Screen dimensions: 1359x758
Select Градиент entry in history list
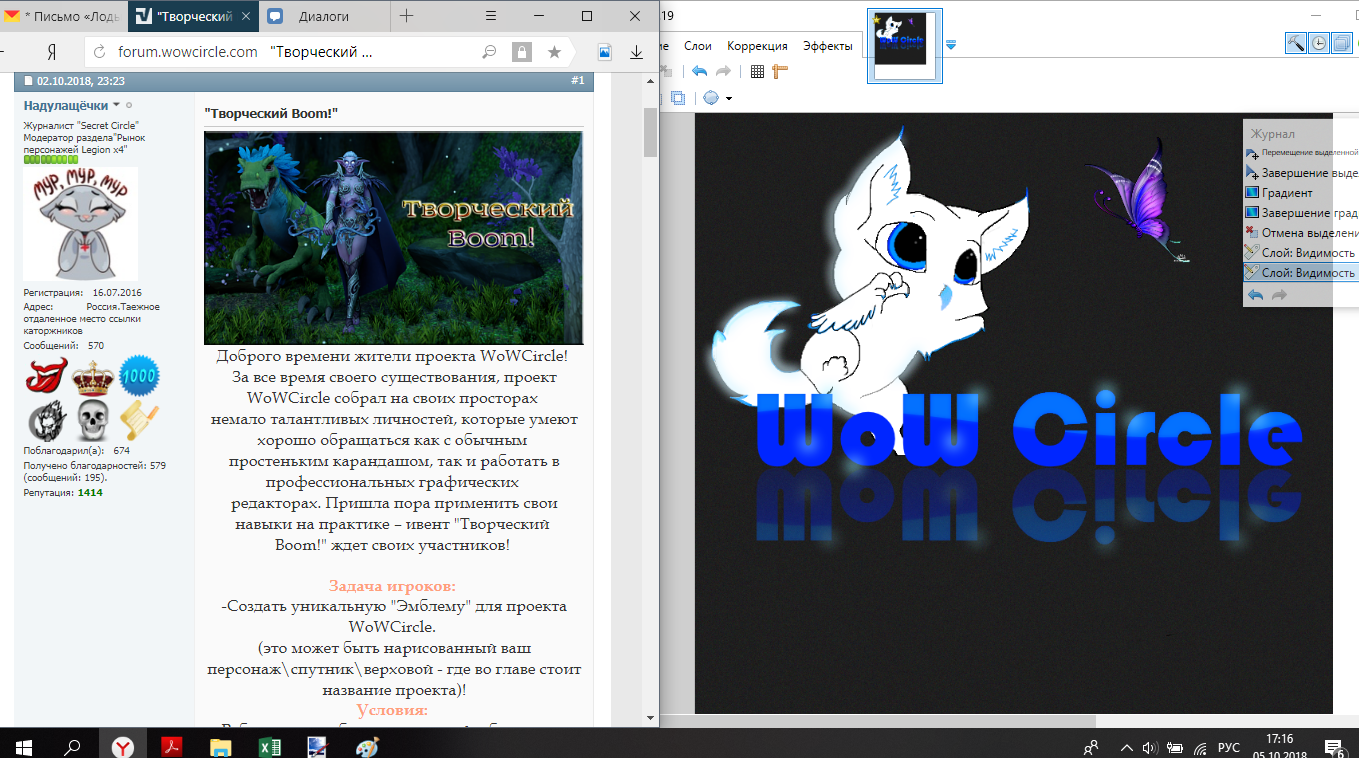(x=1286, y=193)
